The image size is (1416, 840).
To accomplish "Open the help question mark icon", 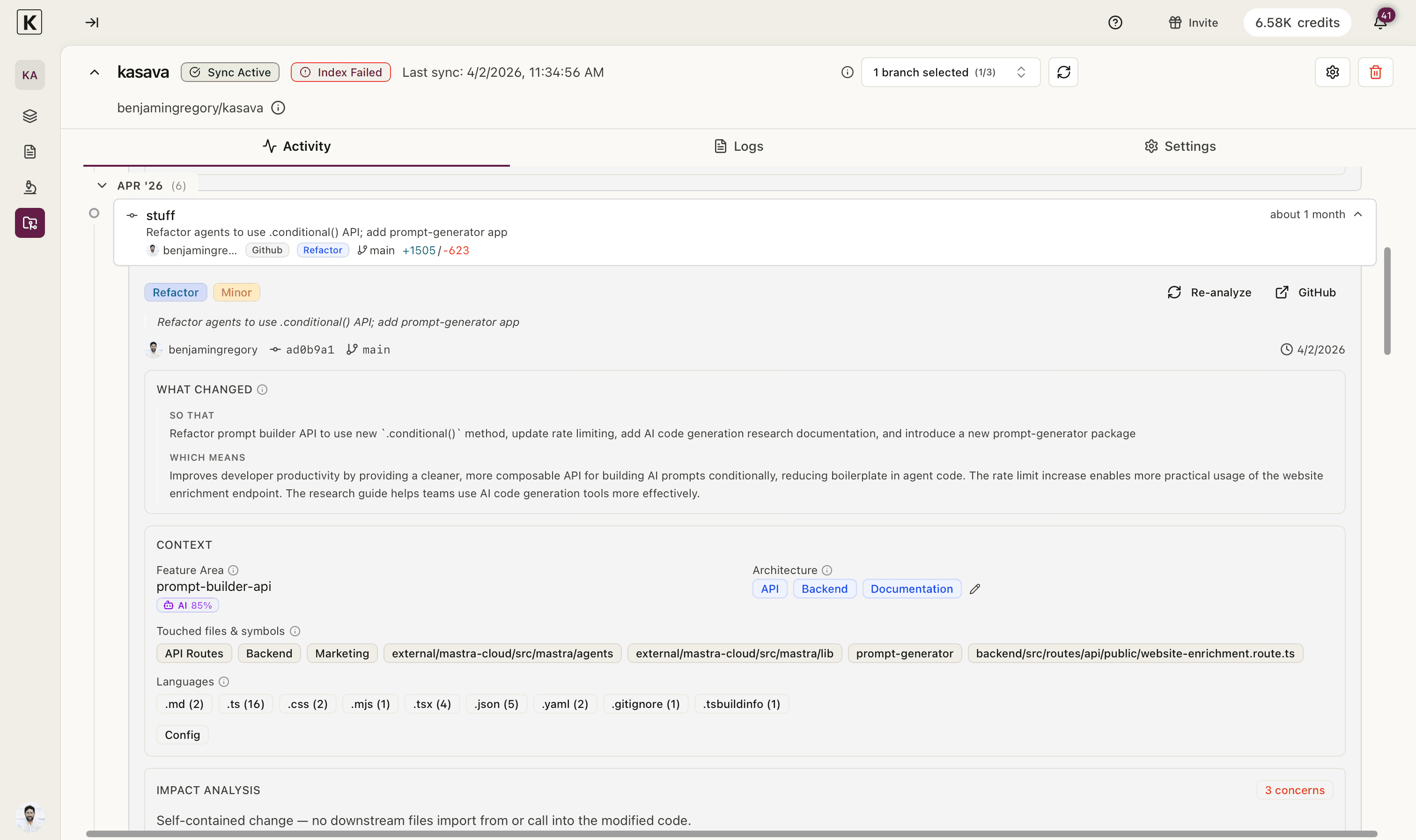I will coord(1115,22).
